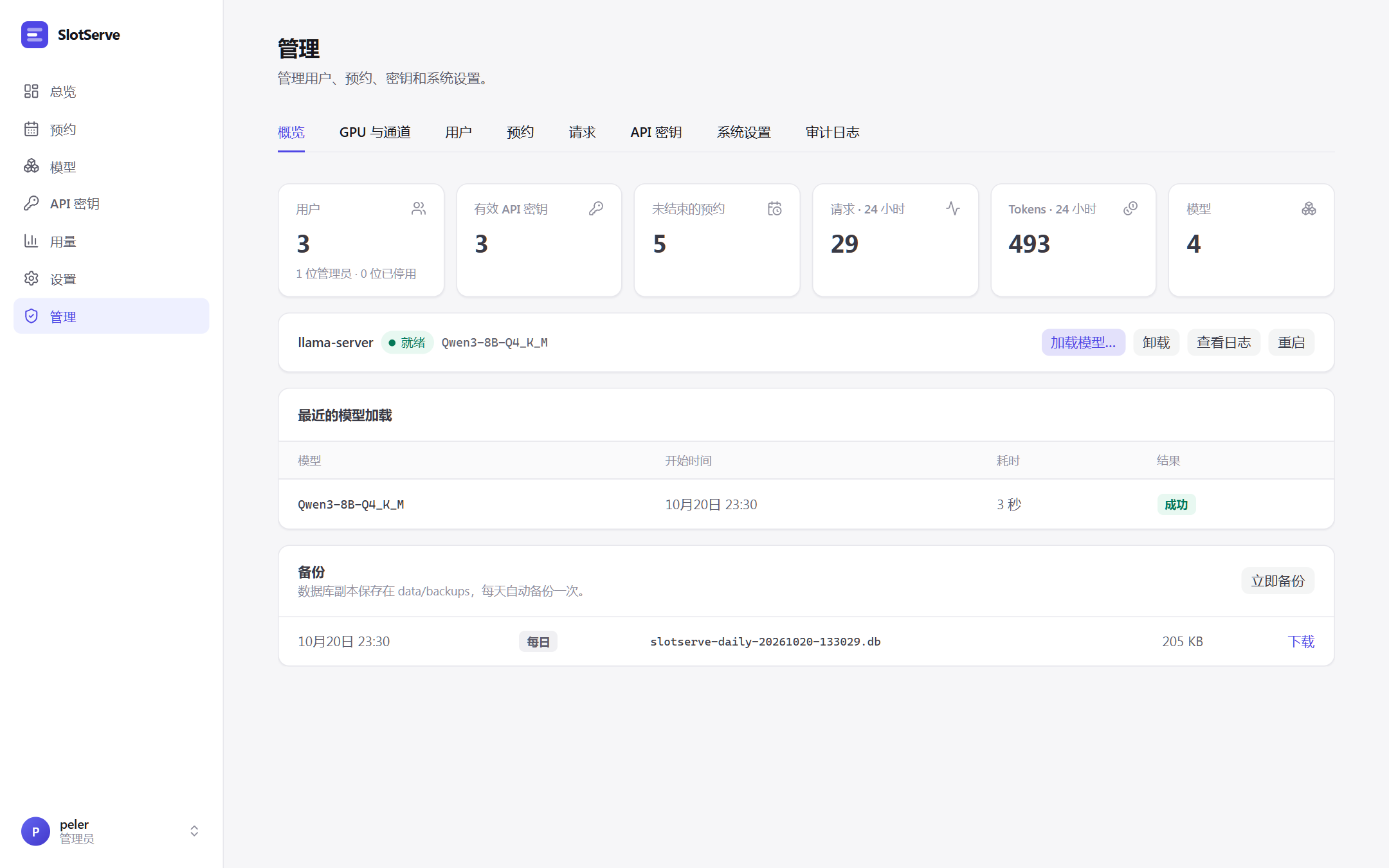Click the 立即备份 button
The image size is (1389, 868).
1278,581
